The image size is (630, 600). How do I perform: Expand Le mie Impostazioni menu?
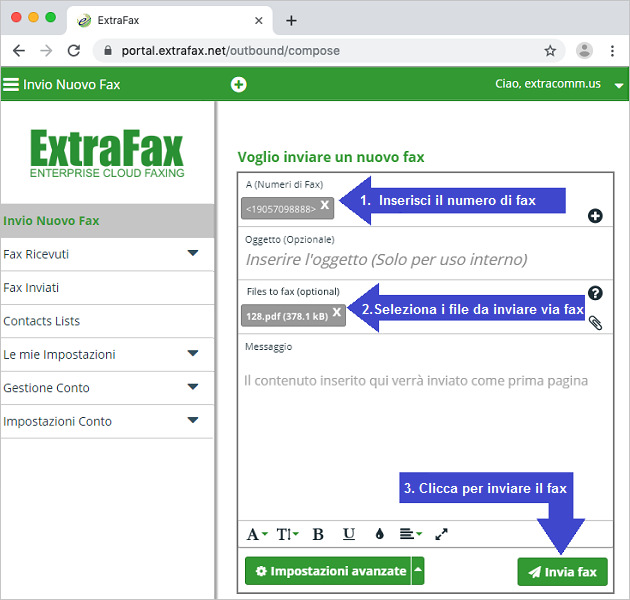point(193,353)
